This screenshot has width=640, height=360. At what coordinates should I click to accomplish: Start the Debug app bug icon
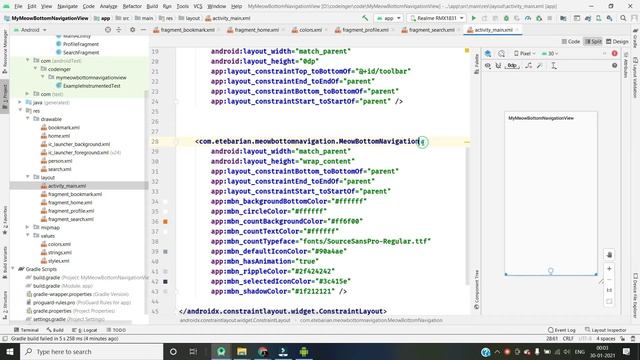click(506, 18)
